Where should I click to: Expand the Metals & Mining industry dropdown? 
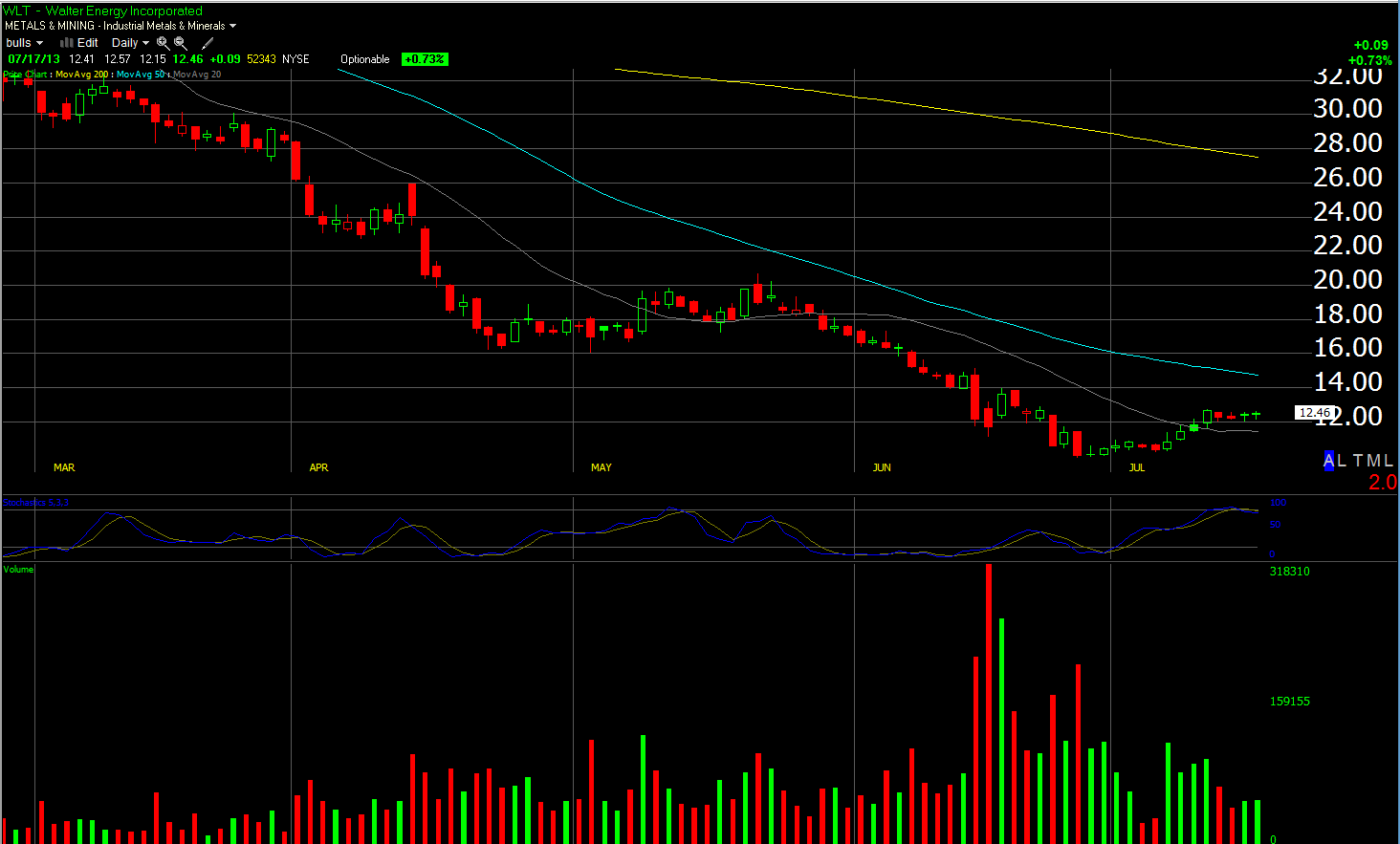click(232, 26)
